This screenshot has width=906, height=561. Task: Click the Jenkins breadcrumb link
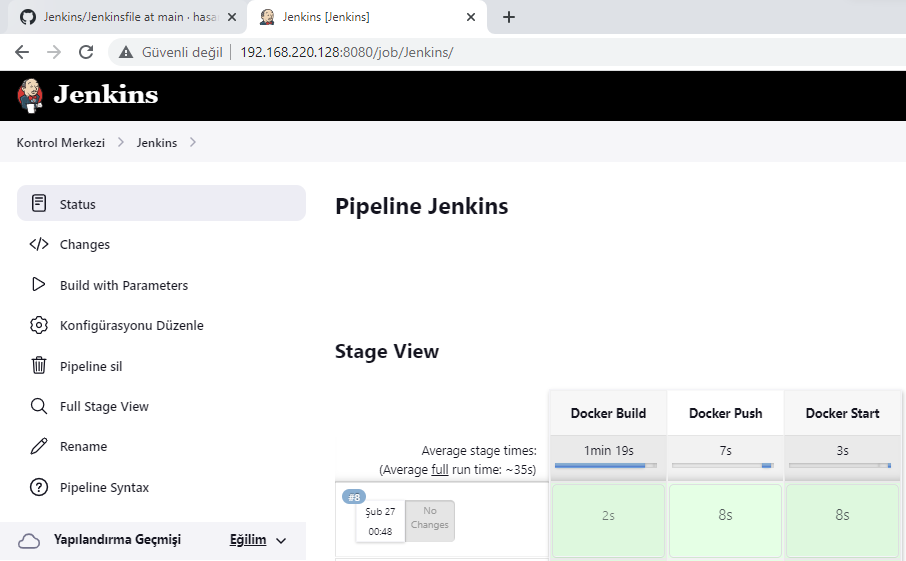pos(157,143)
